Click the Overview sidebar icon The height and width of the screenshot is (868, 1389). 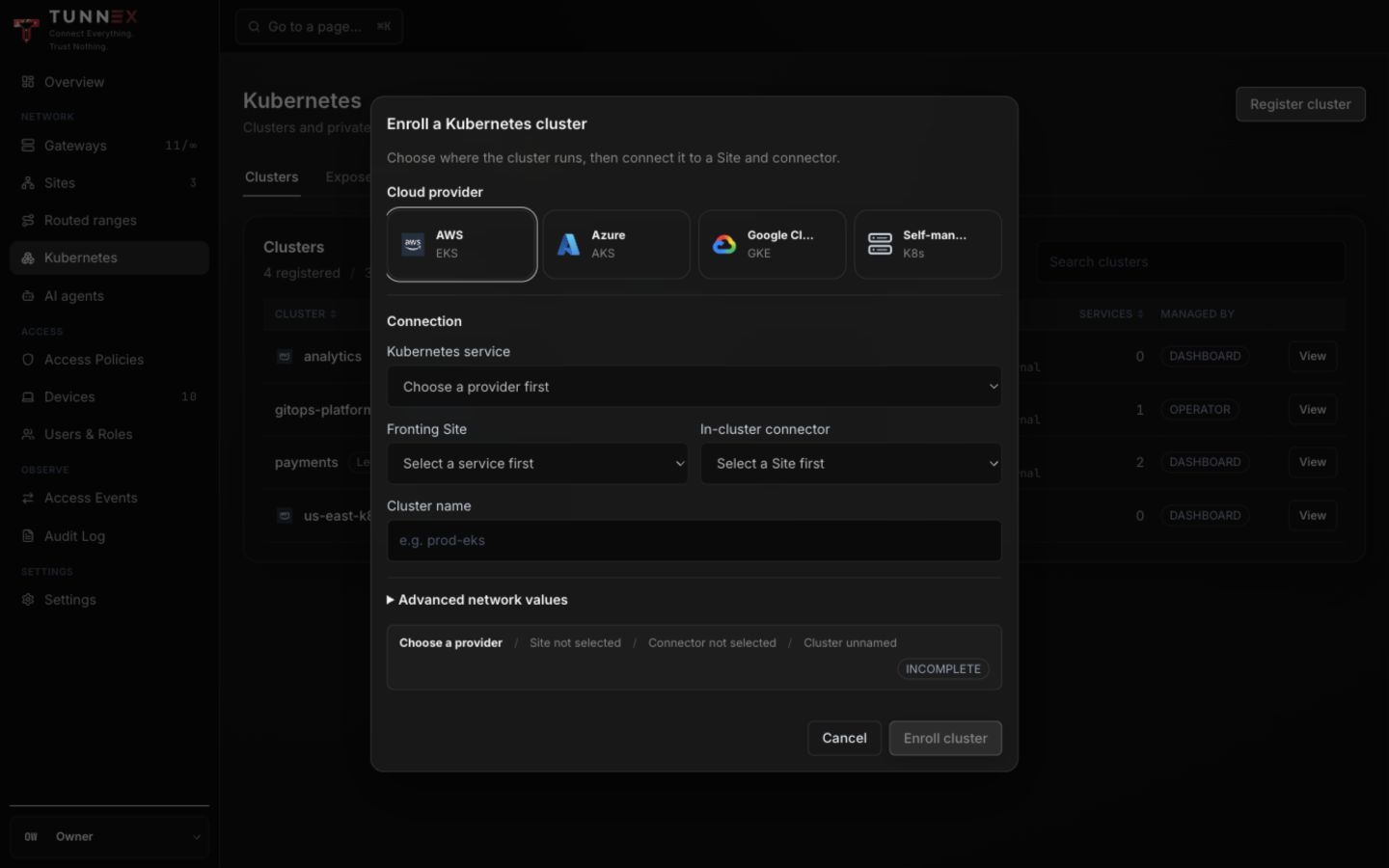click(x=28, y=82)
